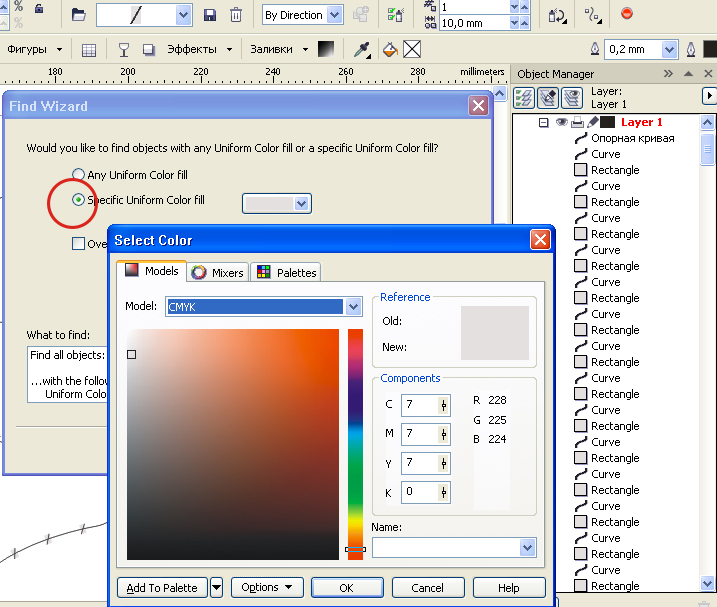
Task: Switch to the Mixers tab
Action: [218, 273]
